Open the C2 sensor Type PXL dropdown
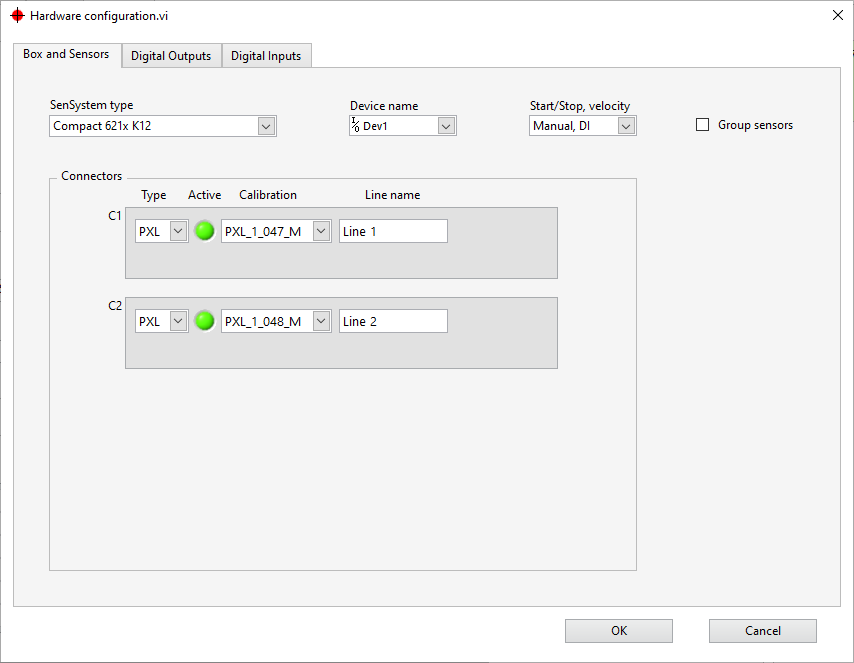 point(178,321)
